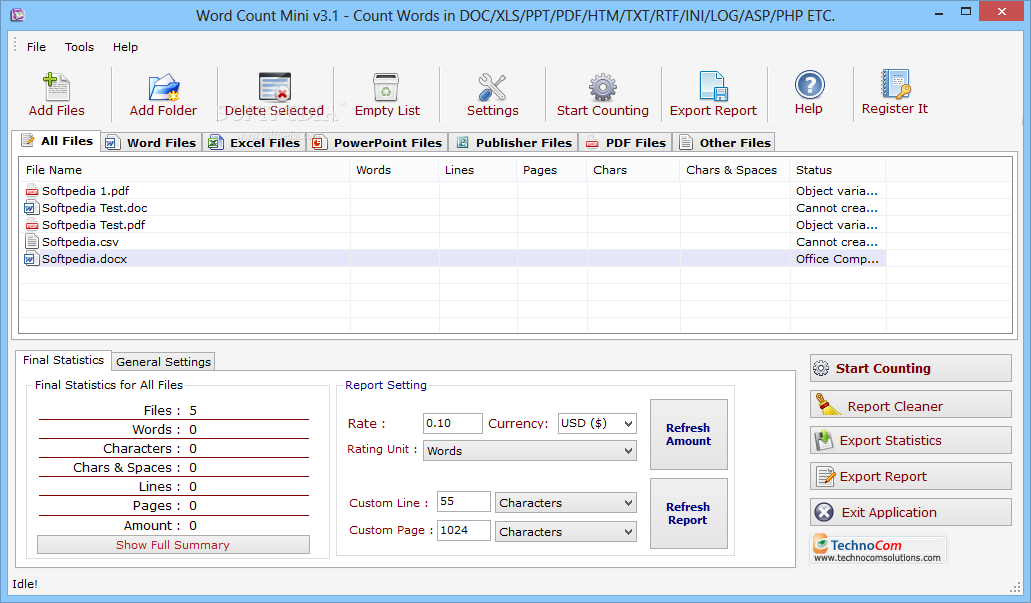
Task: Click the Start Counting gear in the toolbar
Action: click(602, 87)
